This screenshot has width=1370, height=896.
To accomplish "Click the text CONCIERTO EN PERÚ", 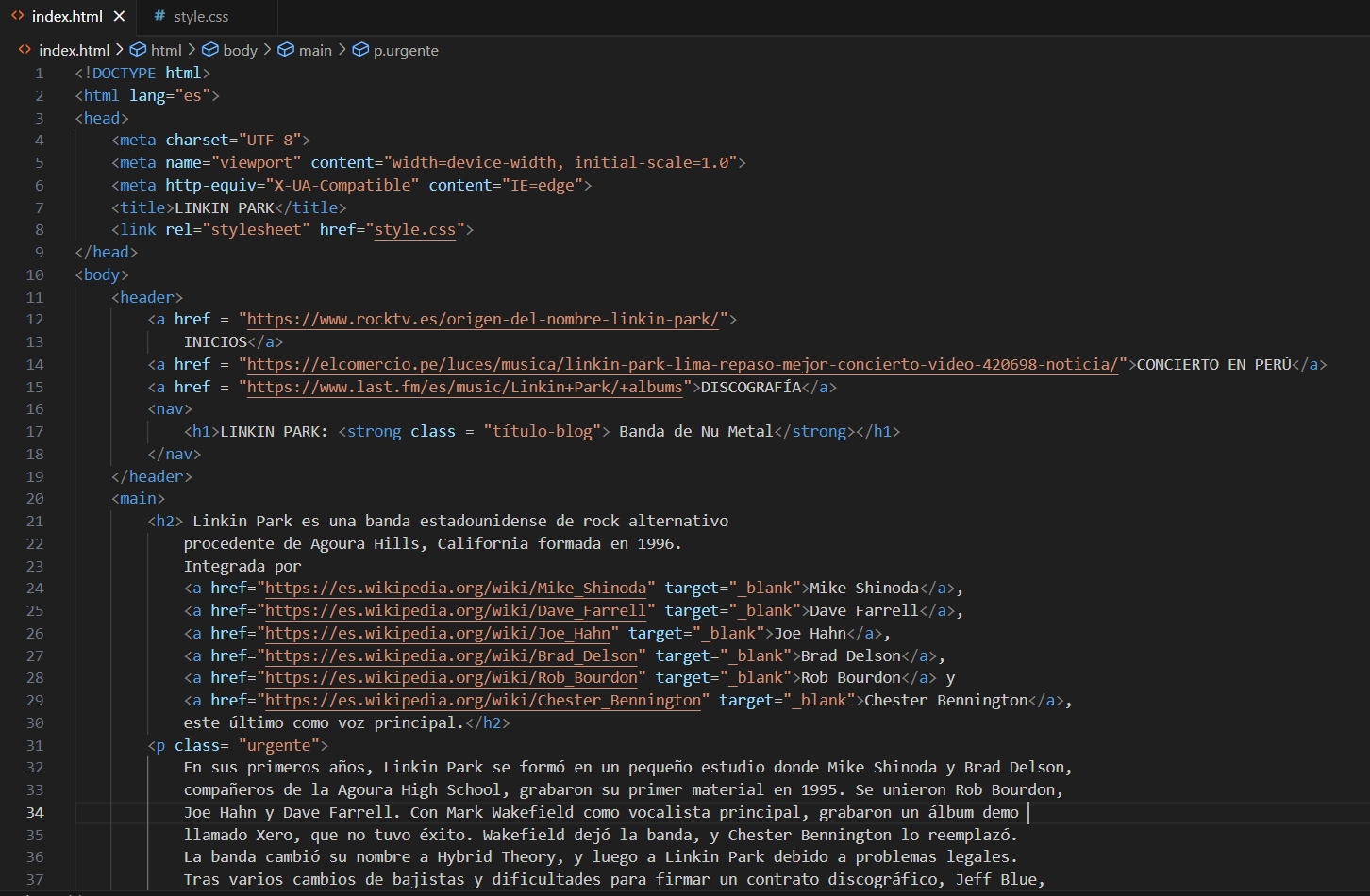I will pos(1213,365).
